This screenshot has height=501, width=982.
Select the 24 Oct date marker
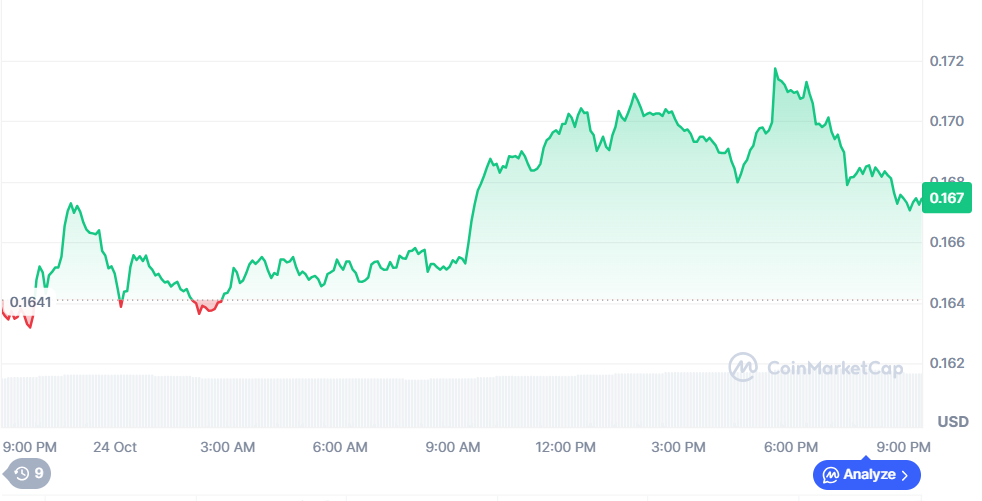[x=117, y=446]
